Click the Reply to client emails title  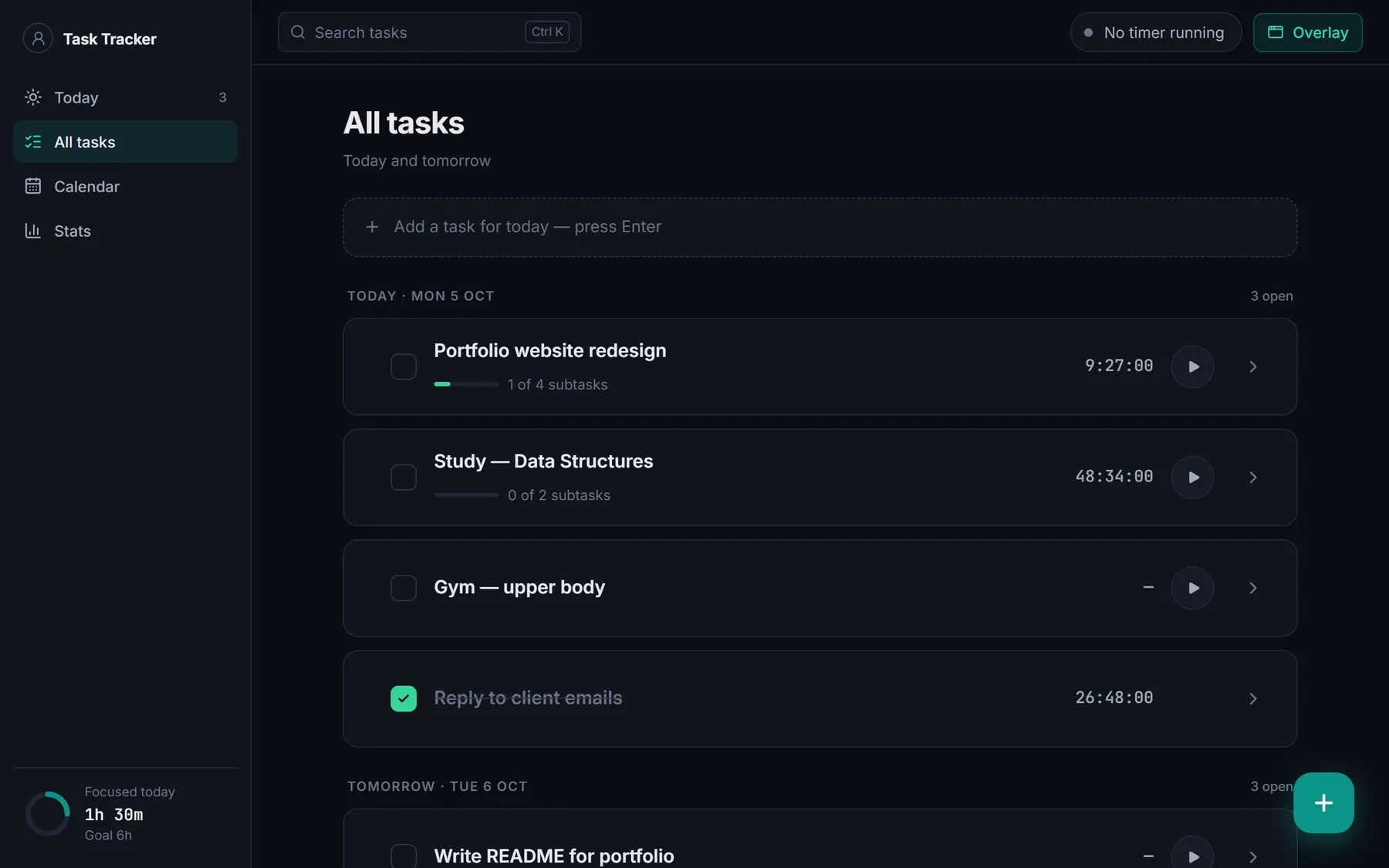tap(528, 697)
